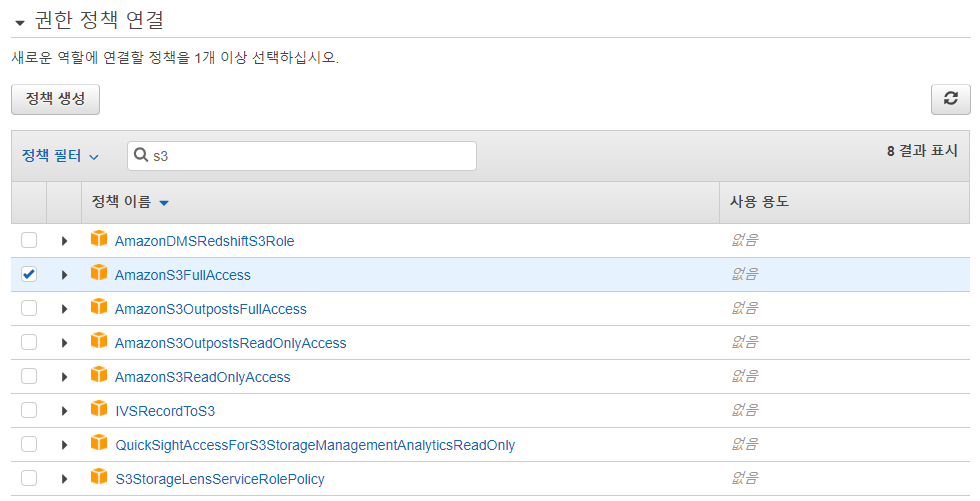980x501 pixels.
Task: Open the AmazonDMSRedshiftS3Role policy link
Action: [x=204, y=241]
